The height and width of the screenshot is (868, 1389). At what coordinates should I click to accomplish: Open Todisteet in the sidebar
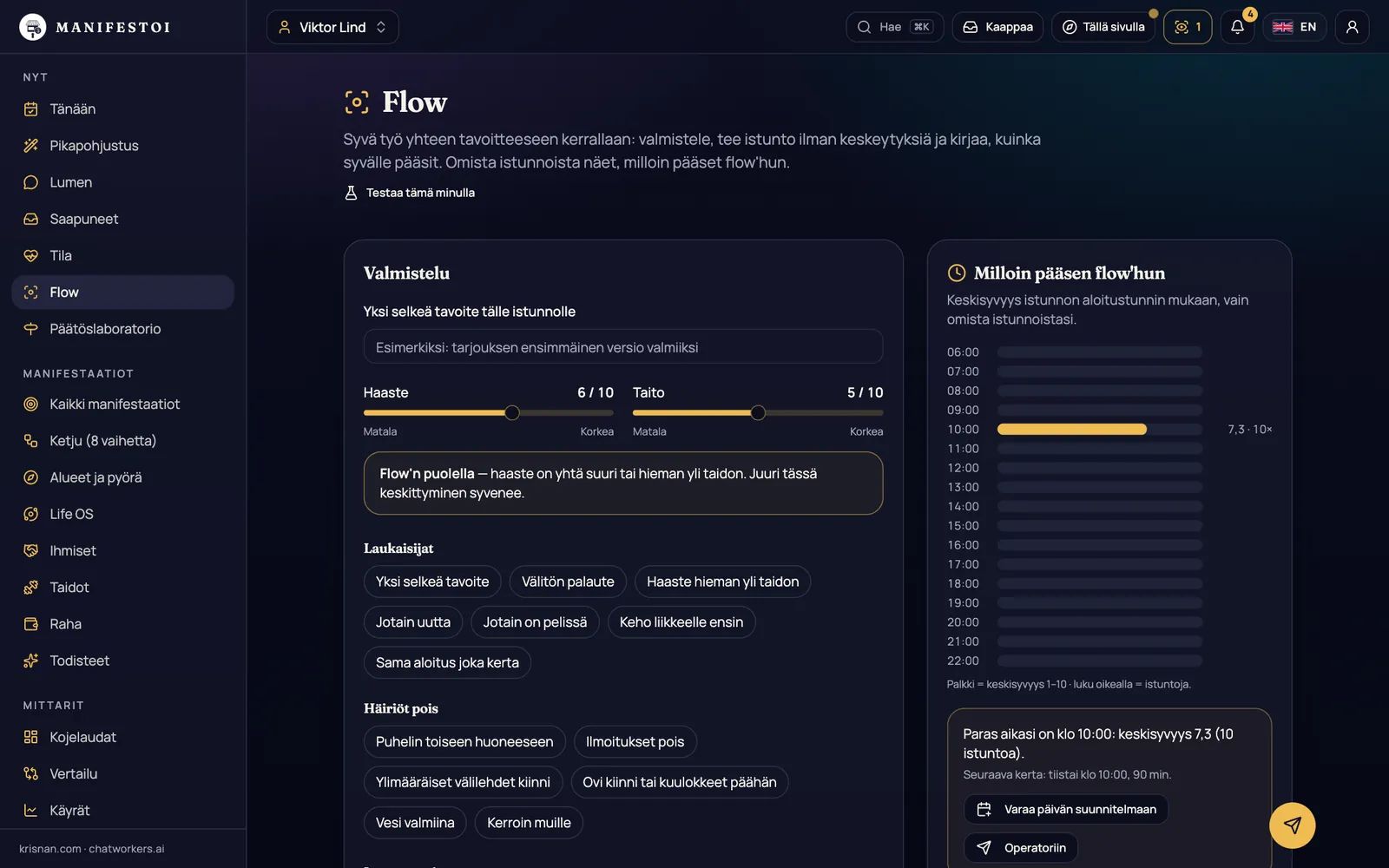[122, 661]
